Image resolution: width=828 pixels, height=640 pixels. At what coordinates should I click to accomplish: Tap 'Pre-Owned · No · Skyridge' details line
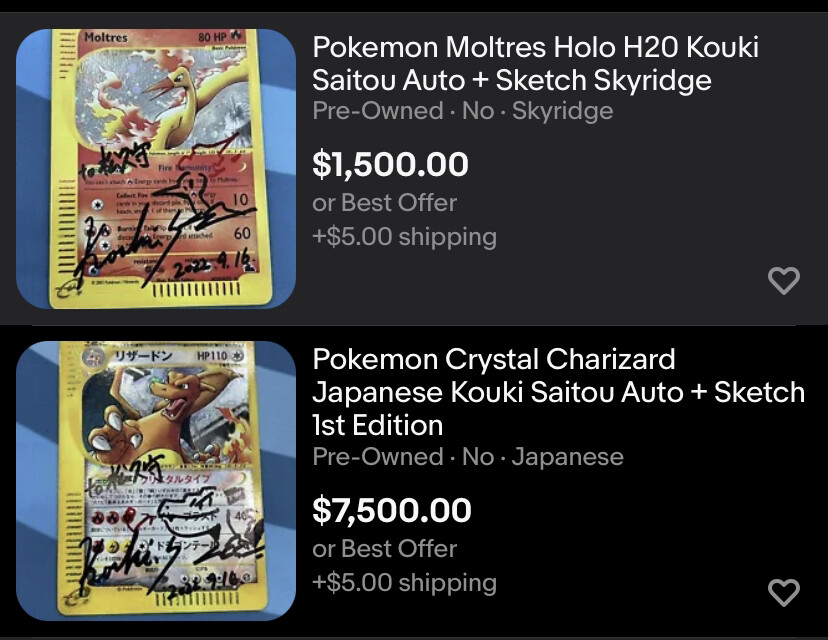point(463,111)
